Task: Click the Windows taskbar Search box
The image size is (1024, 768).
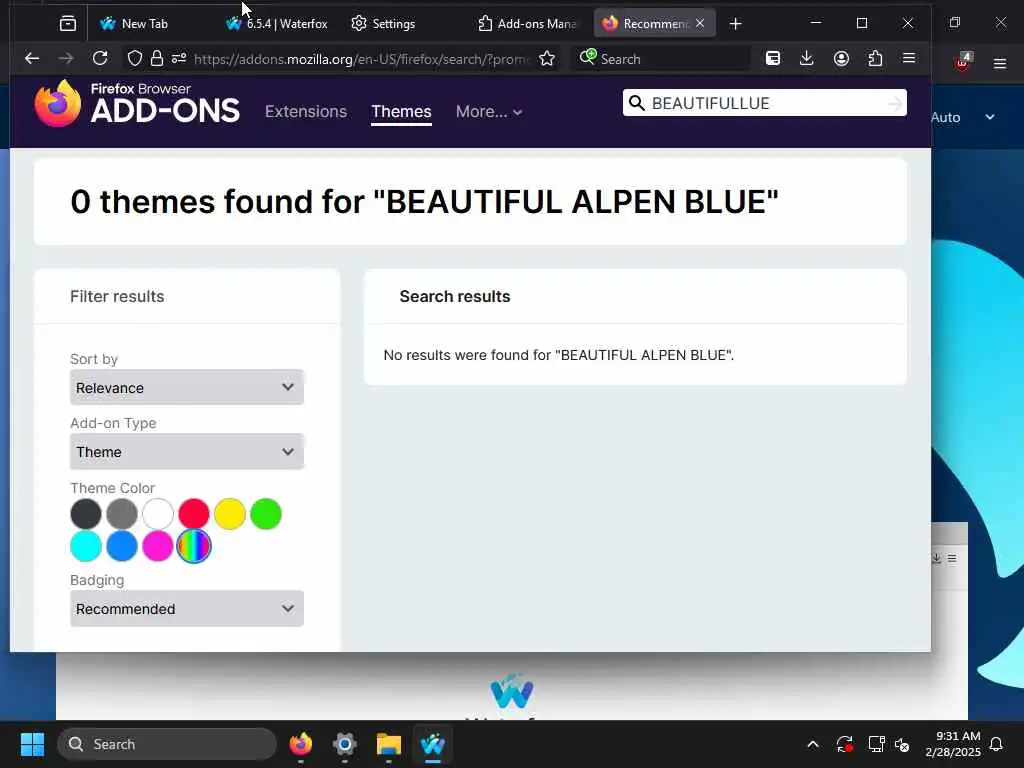Action: point(167,744)
